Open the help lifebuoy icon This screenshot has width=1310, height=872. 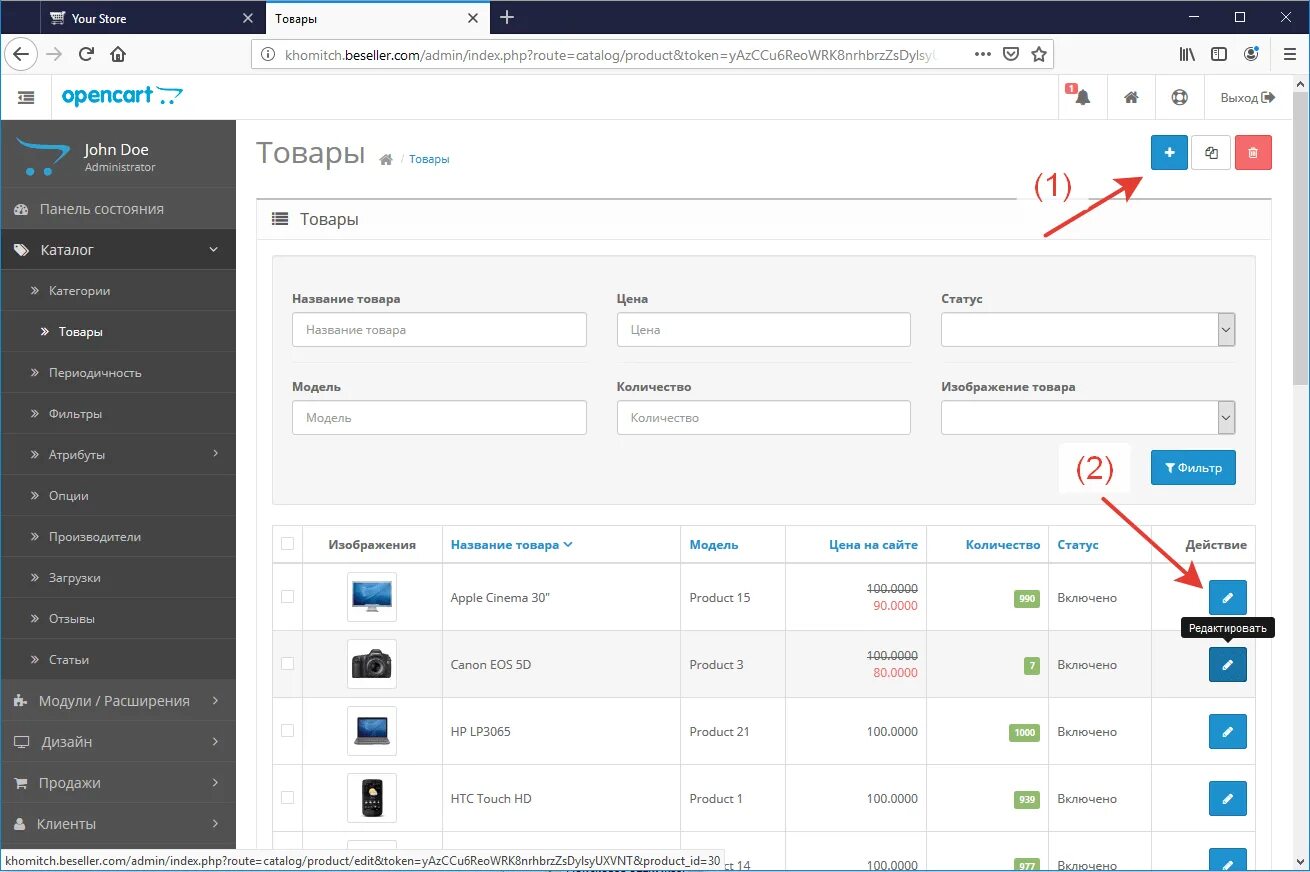click(x=1179, y=97)
